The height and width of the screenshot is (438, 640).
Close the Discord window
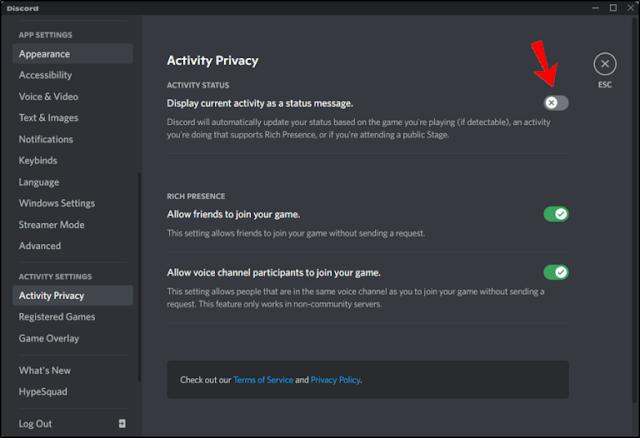[631, 8]
